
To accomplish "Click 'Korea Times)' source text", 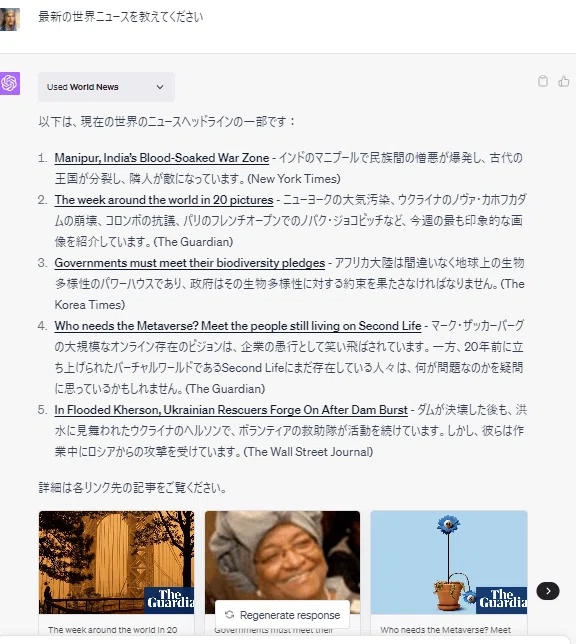I will [90, 305].
